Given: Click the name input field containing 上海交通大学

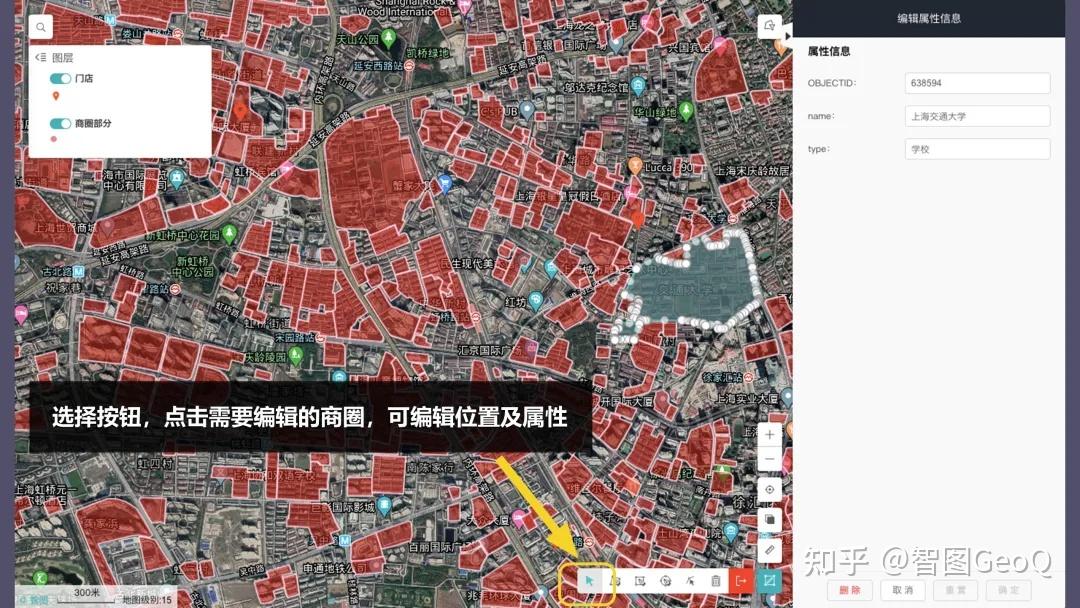Looking at the screenshot, I should [x=977, y=115].
